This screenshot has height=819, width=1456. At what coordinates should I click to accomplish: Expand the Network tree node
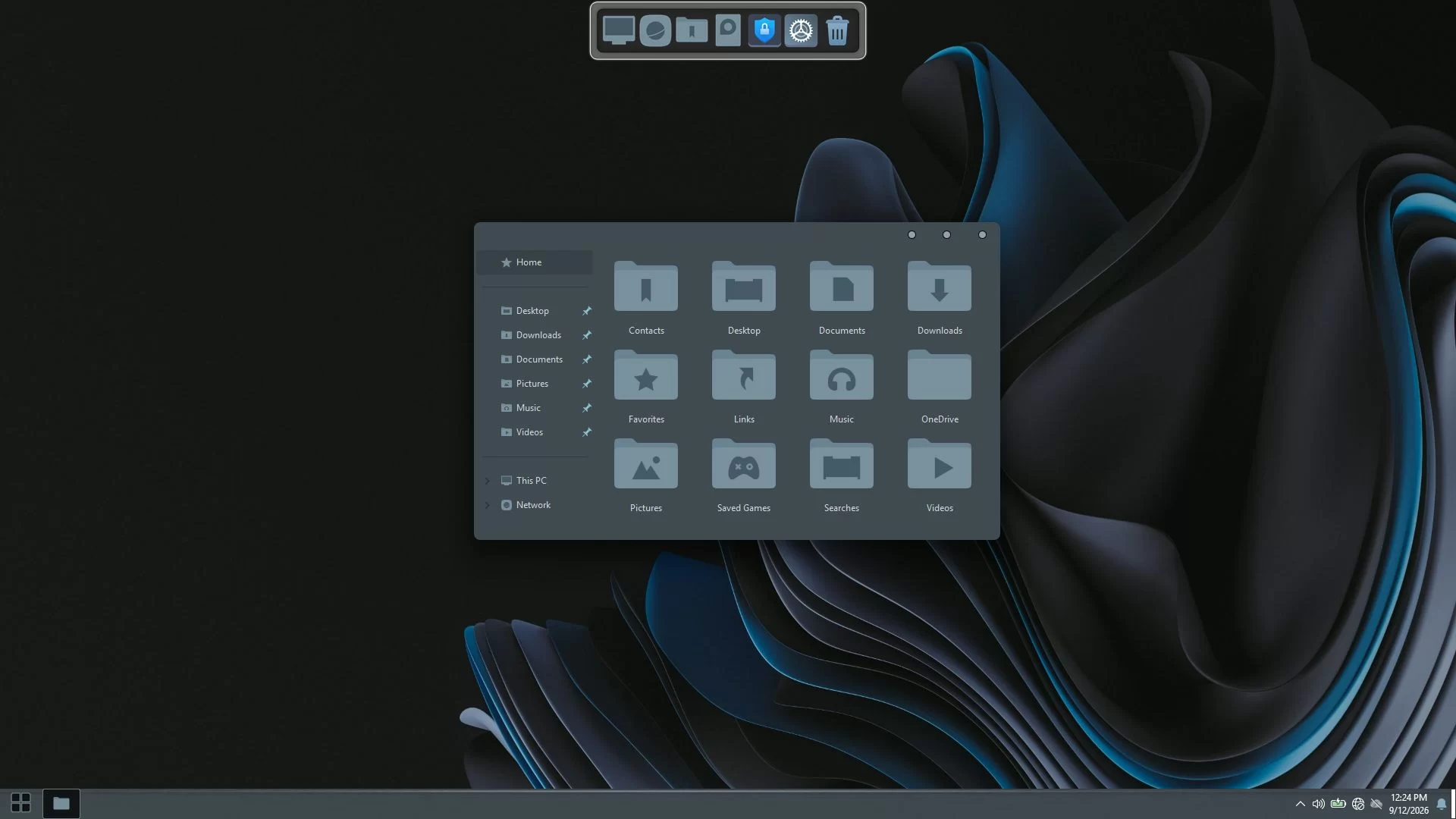pos(488,505)
